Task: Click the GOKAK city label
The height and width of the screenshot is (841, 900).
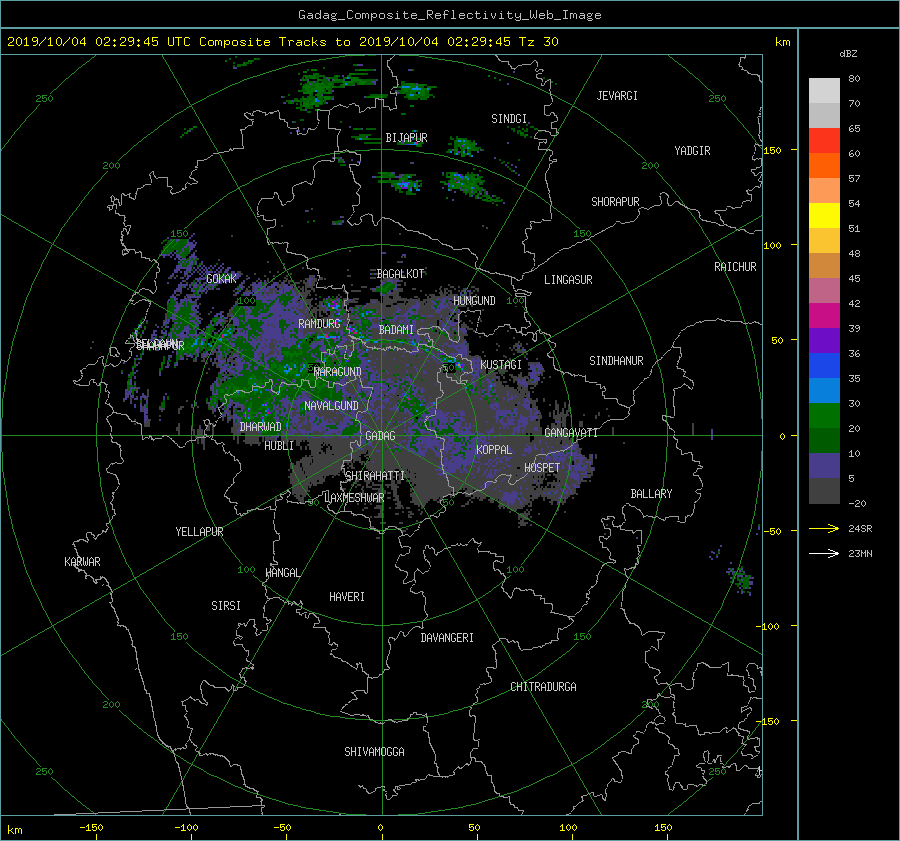Action: [x=221, y=279]
